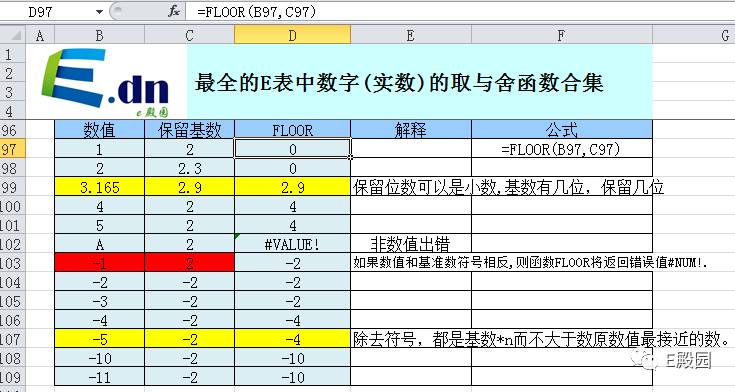Viewport: 735px width, 392px height.
Task: Click the text 除去符号,都是基数*n
Action: [x=434, y=339]
